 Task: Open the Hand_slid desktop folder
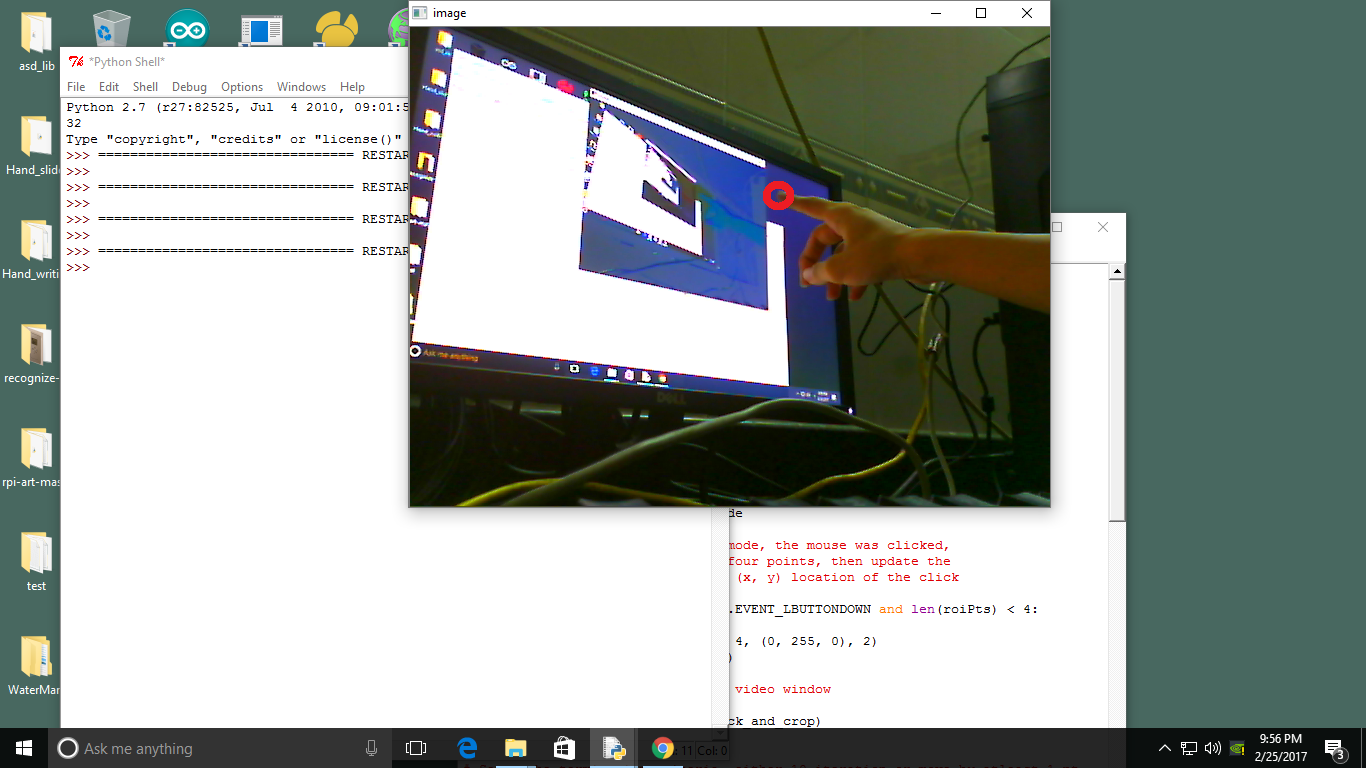[36, 145]
